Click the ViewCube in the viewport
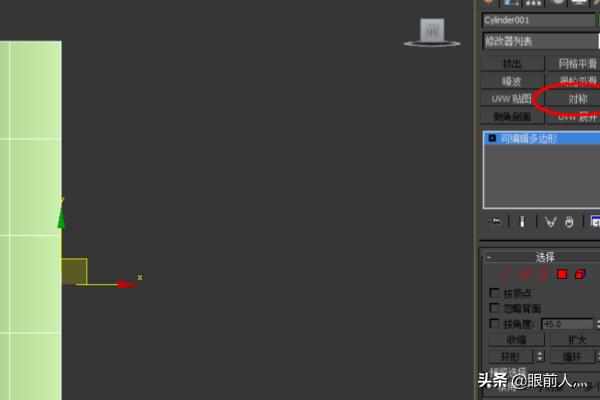Image resolution: width=600 pixels, height=400 pixels. click(x=432, y=32)
